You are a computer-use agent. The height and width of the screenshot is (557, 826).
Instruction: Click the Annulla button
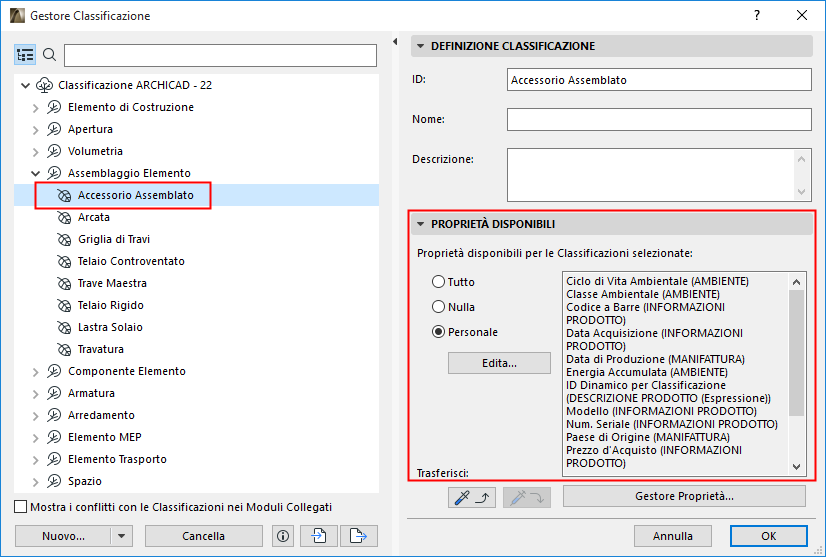673,536
